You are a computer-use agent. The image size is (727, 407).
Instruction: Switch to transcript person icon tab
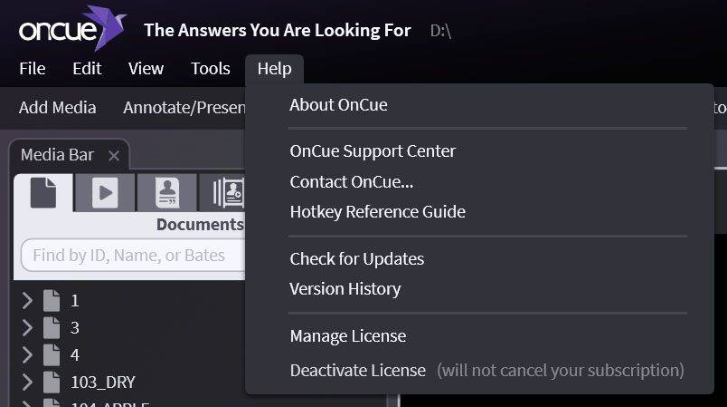pyautogui.click(x=167, y=192)
